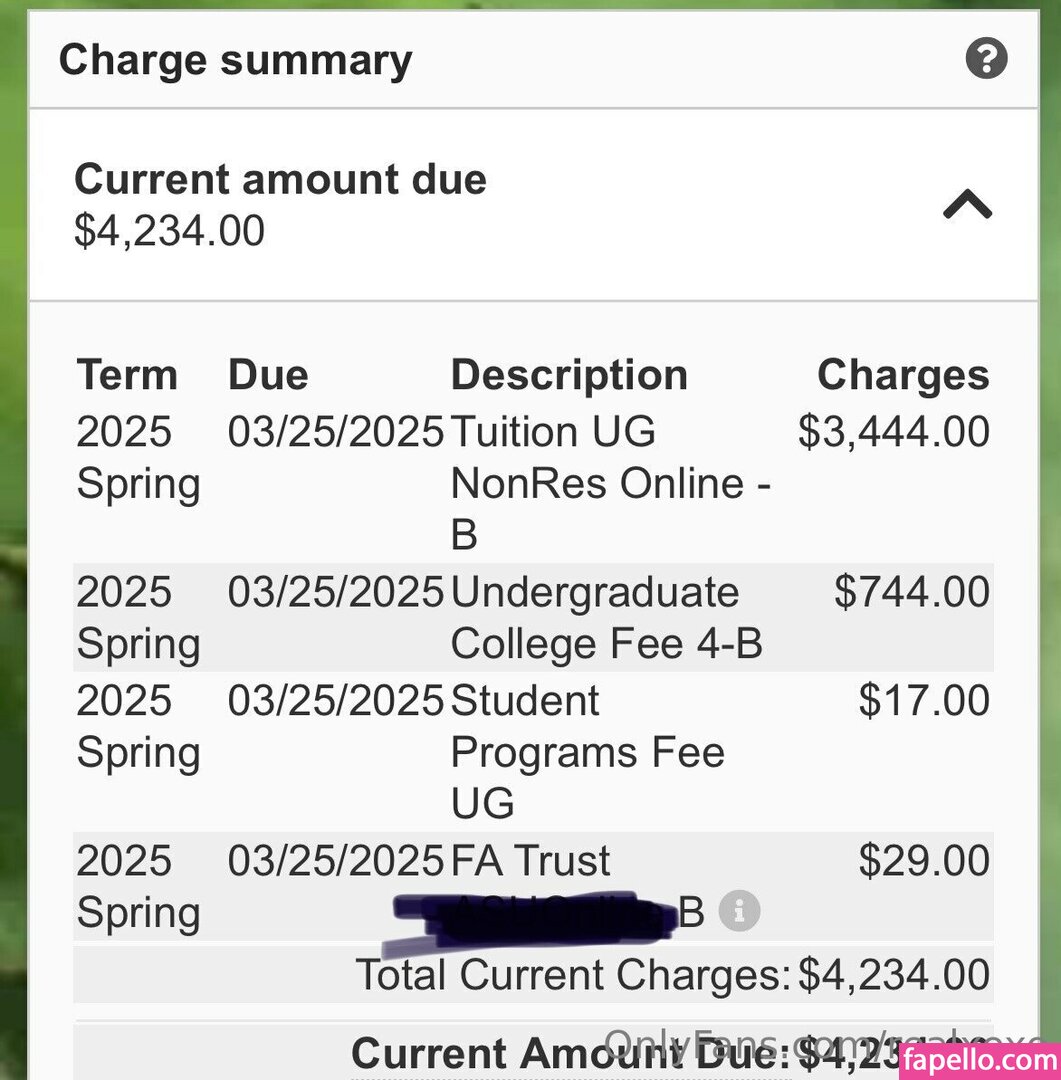Screen dimensions: 1061x1080
Task: Select the Student Programs Fee UG entry
Action: point(587,752)
